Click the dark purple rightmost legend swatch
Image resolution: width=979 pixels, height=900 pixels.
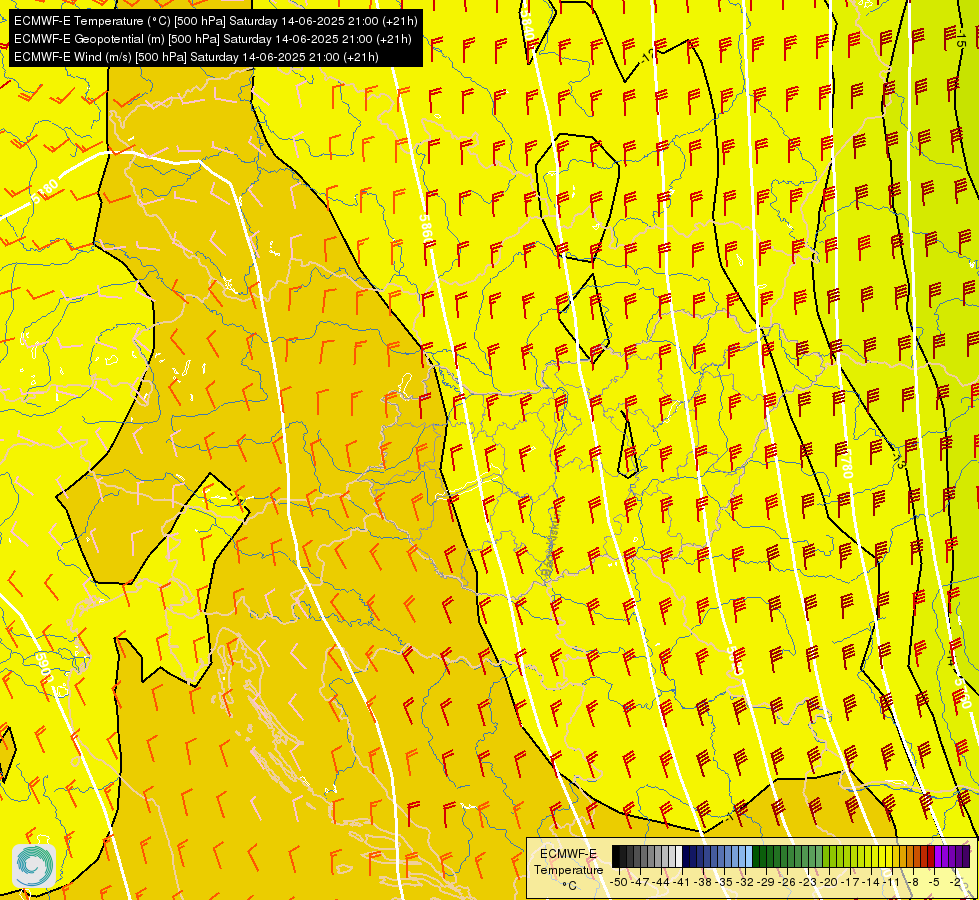[966, 856]
